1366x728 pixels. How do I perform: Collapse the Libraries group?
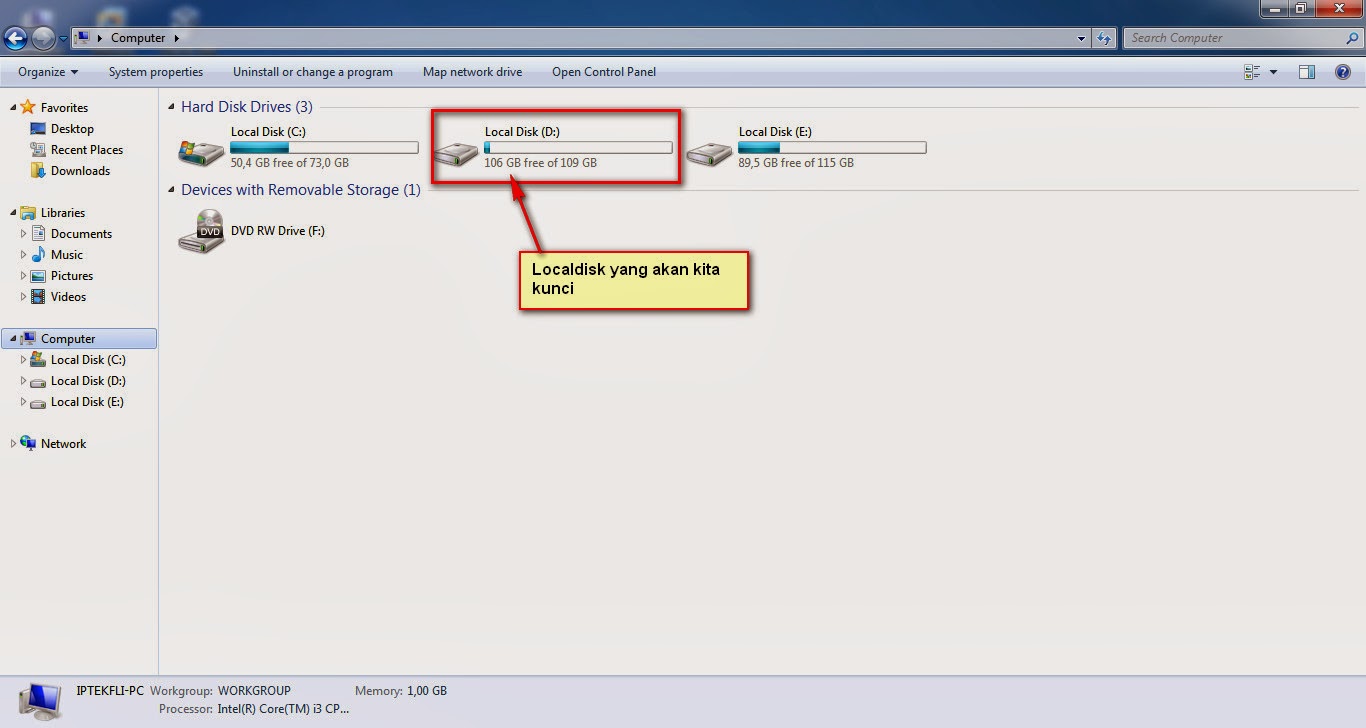coord(13,212)
